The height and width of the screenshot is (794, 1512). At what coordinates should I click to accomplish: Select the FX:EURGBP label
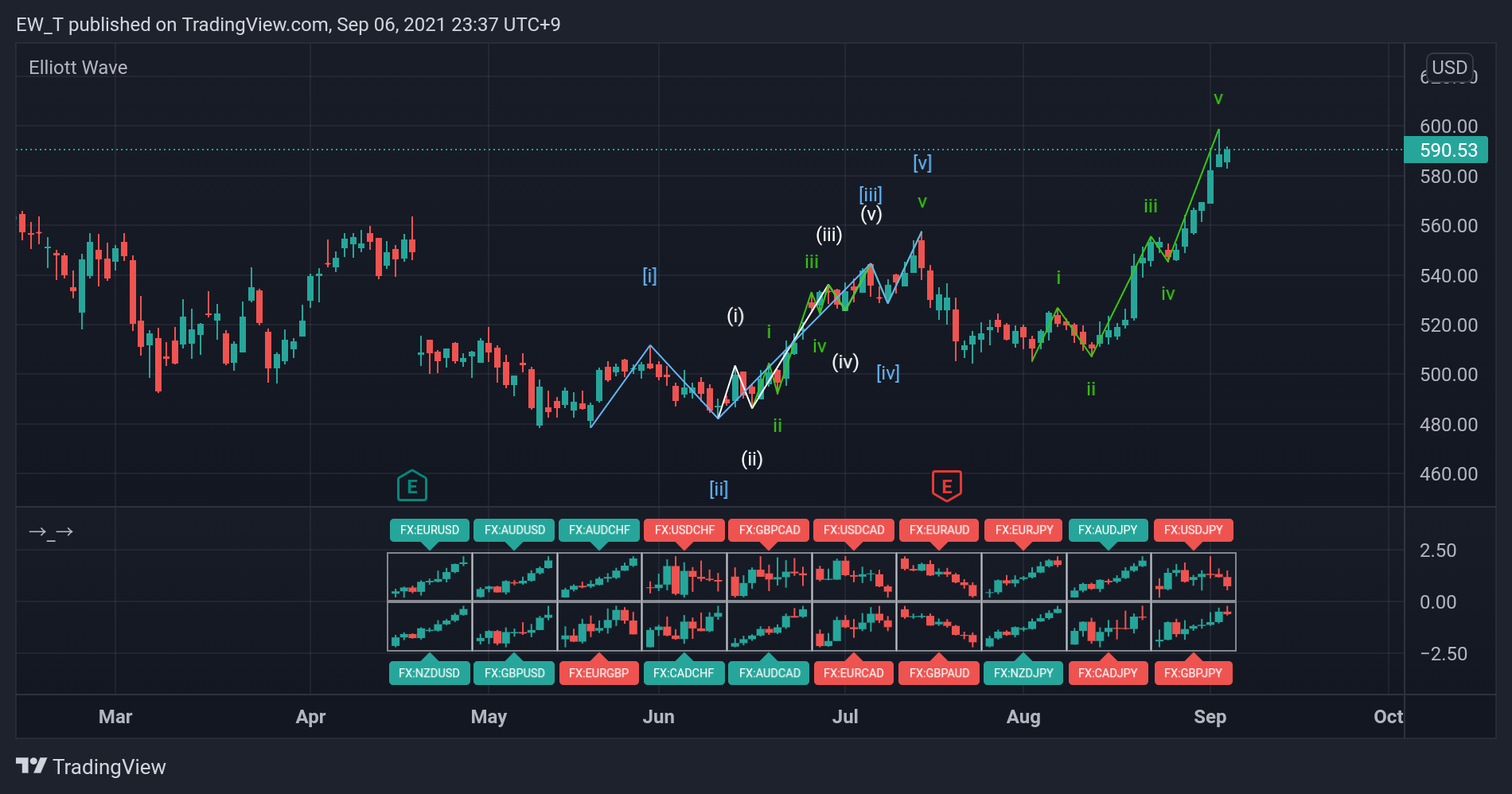tap(598, 673)
